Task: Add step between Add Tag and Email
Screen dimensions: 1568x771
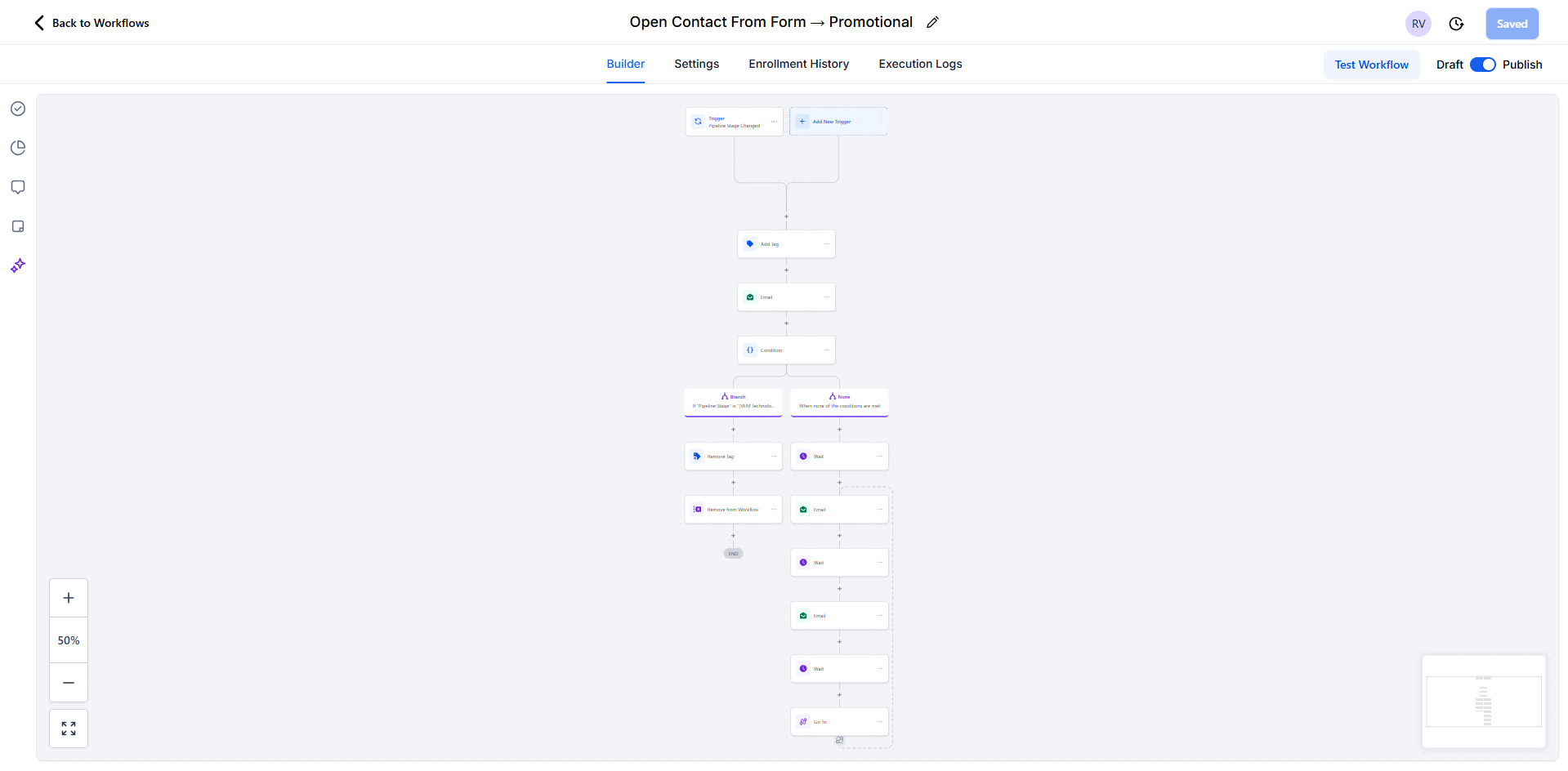Action: 786,270
